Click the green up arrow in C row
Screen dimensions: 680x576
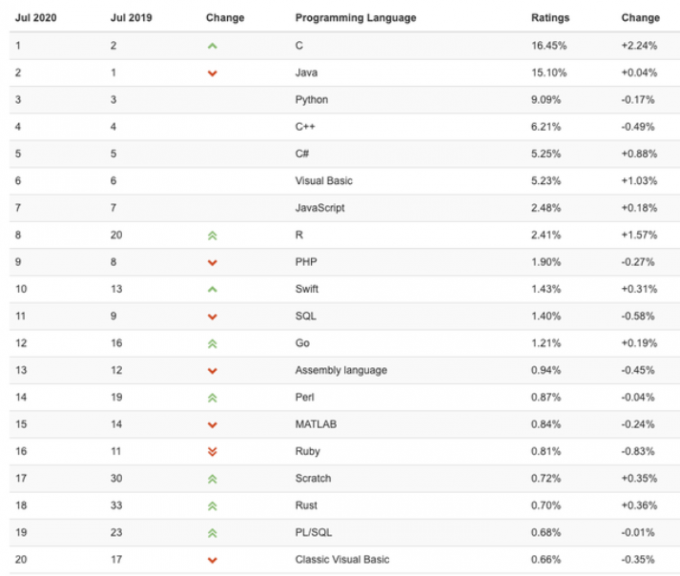click(212, 46)
